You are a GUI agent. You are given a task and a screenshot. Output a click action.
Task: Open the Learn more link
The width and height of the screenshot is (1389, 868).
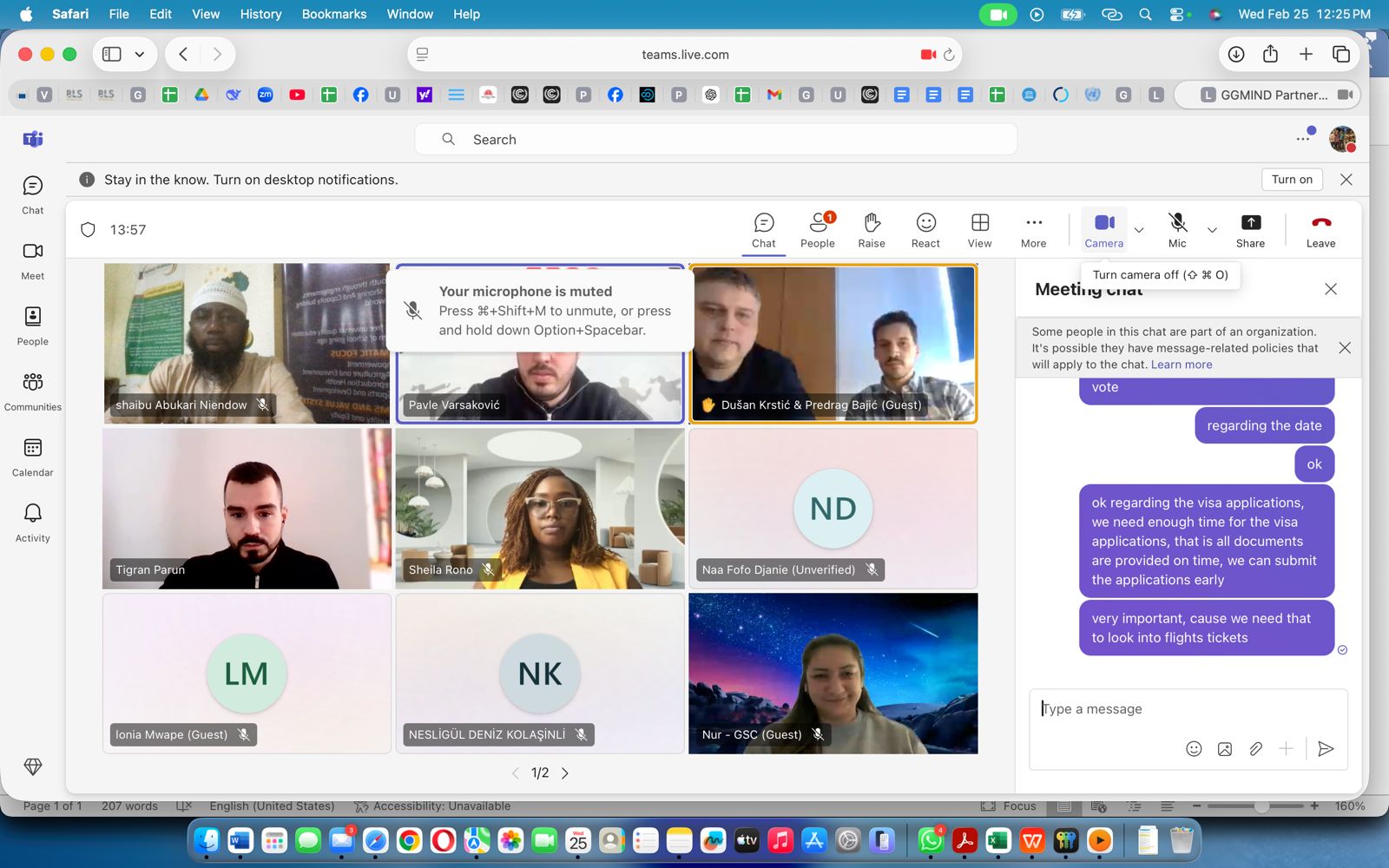click(1182, 365)
